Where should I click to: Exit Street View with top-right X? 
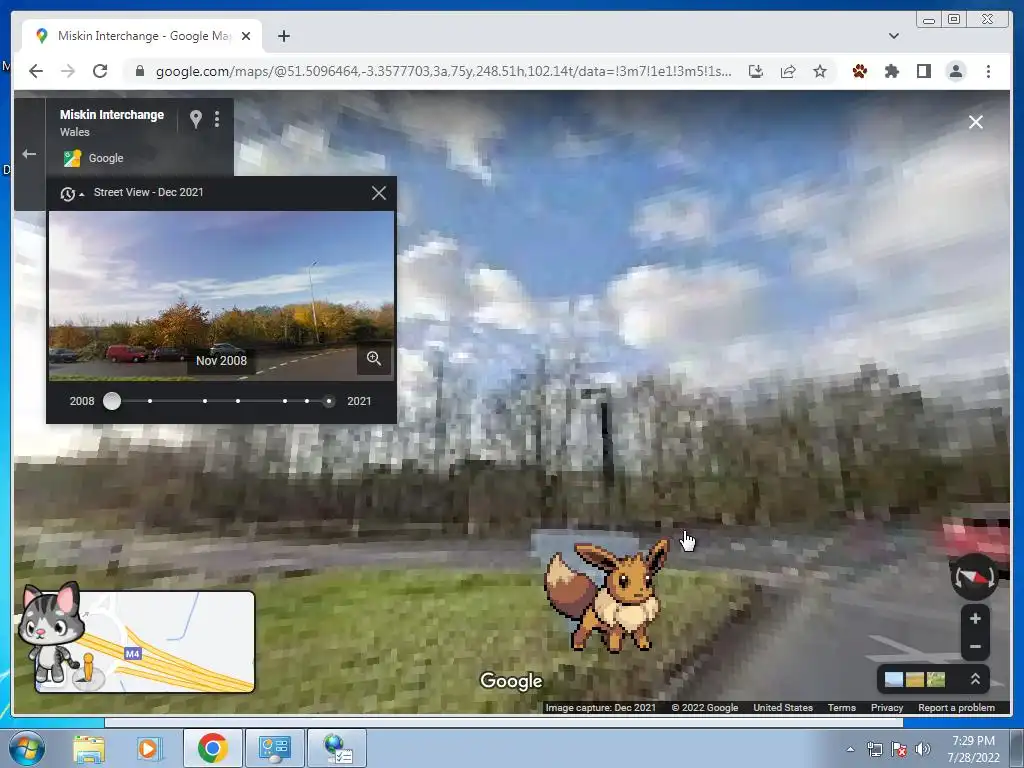976,122
